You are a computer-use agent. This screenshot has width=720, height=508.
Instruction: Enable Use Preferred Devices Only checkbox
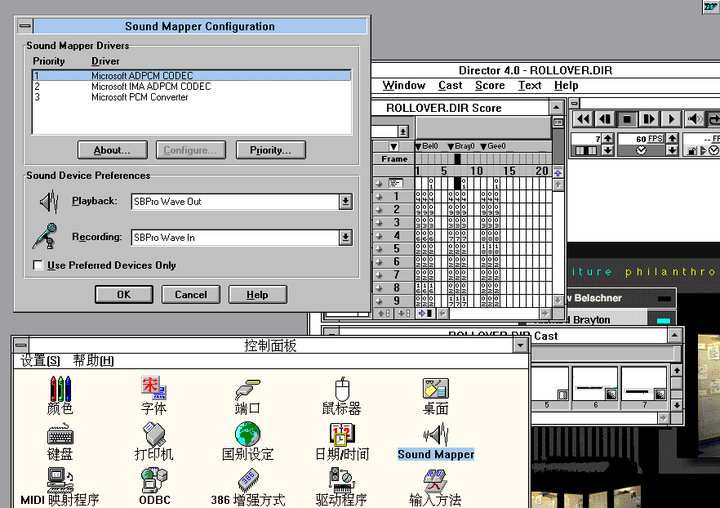click(38, 265)
